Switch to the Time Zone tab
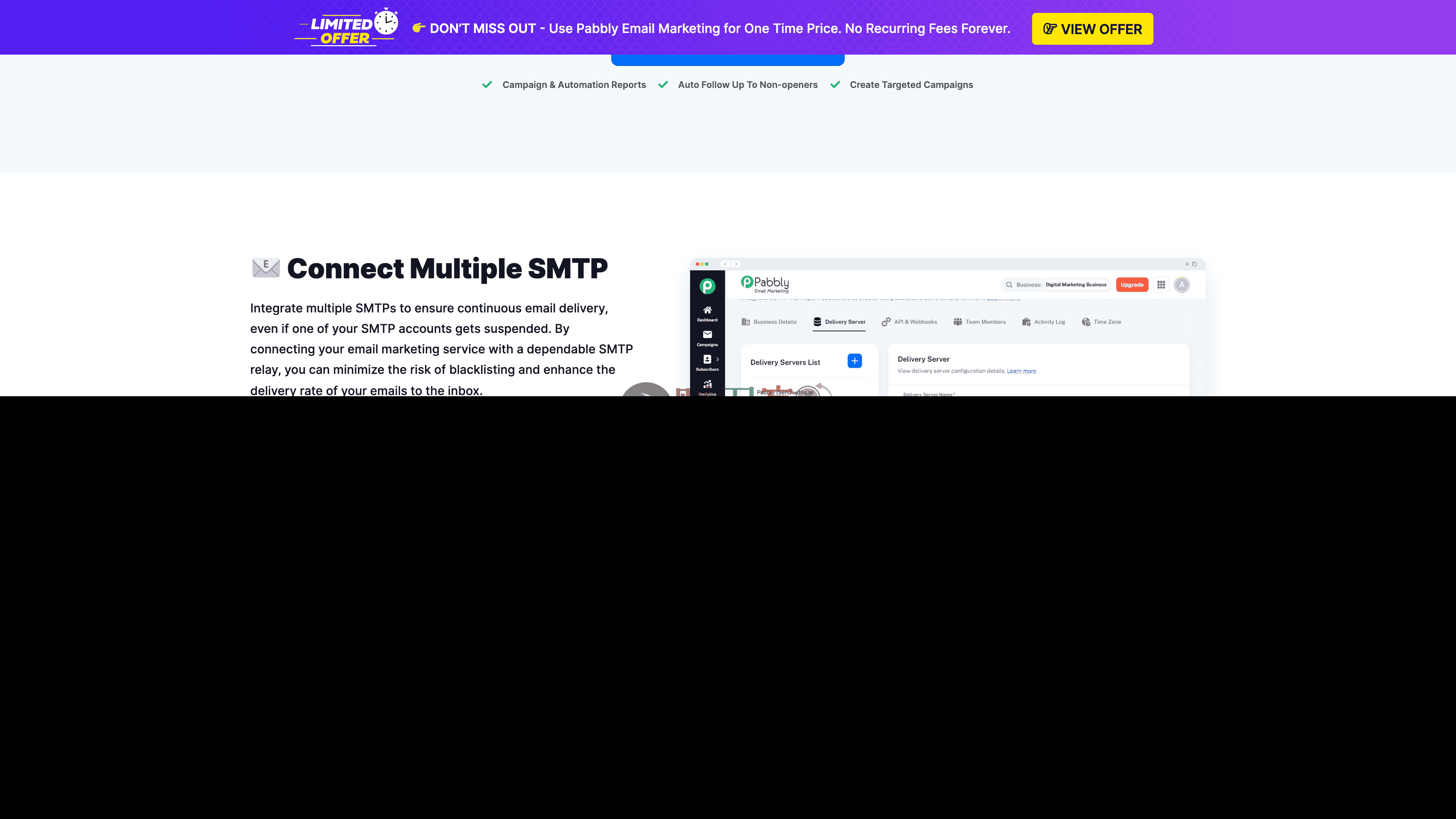The height and width of the screenshot is (819, 1456). point(1101,322)
